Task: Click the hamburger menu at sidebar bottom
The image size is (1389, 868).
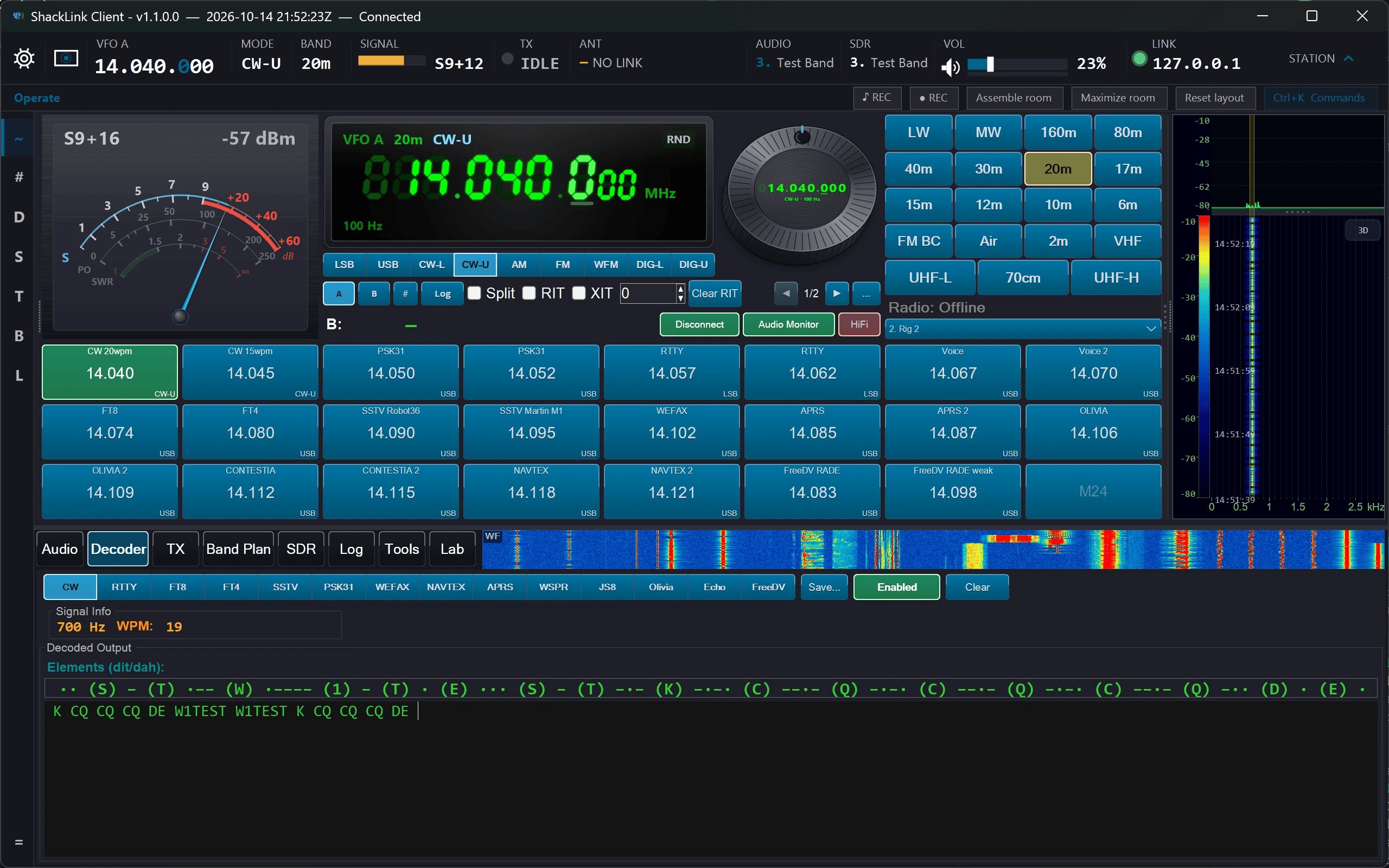Action: pyautogui.click(x=19, y=841)
